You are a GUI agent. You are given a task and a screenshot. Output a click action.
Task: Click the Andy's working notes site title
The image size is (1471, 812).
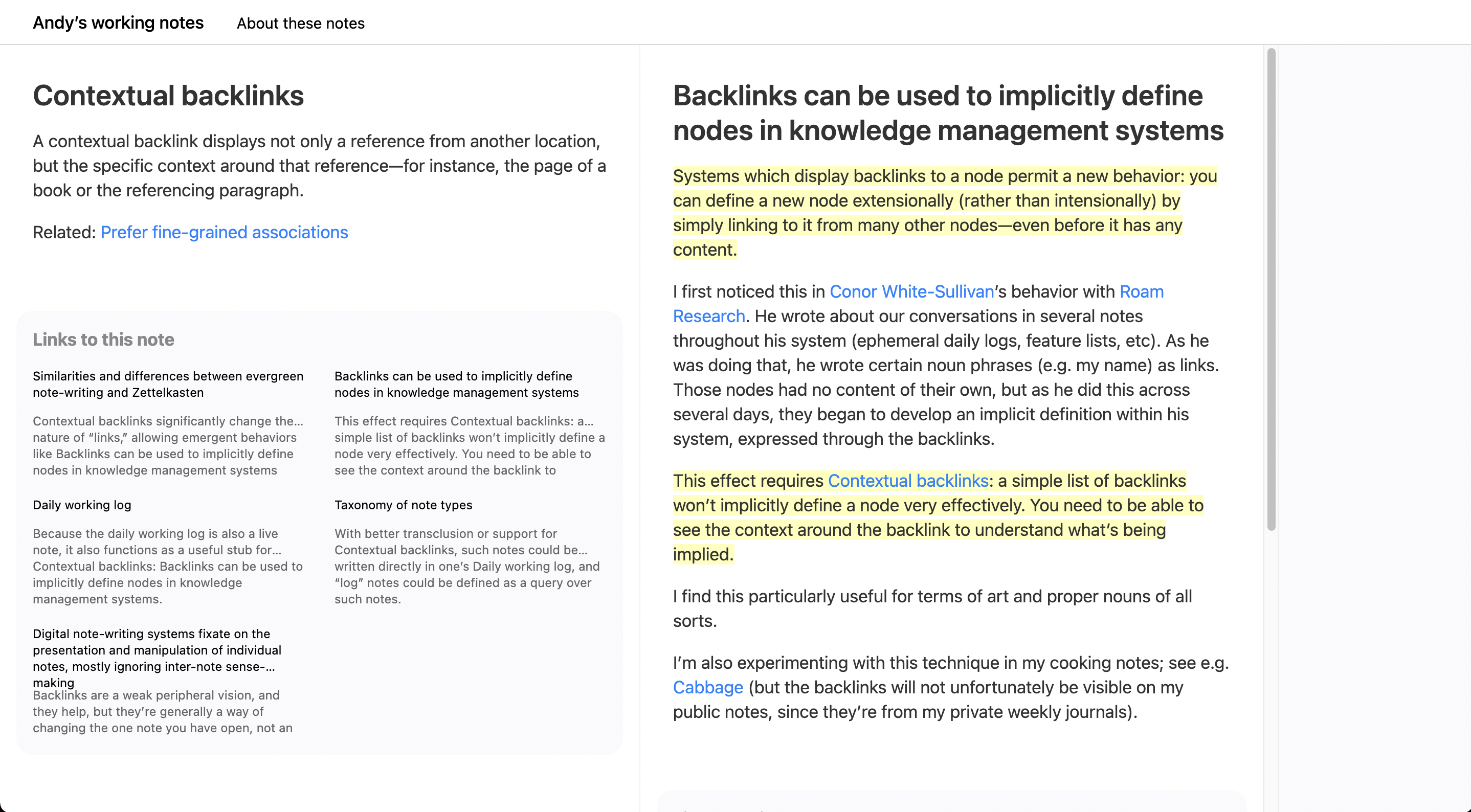tap(118, 23)
